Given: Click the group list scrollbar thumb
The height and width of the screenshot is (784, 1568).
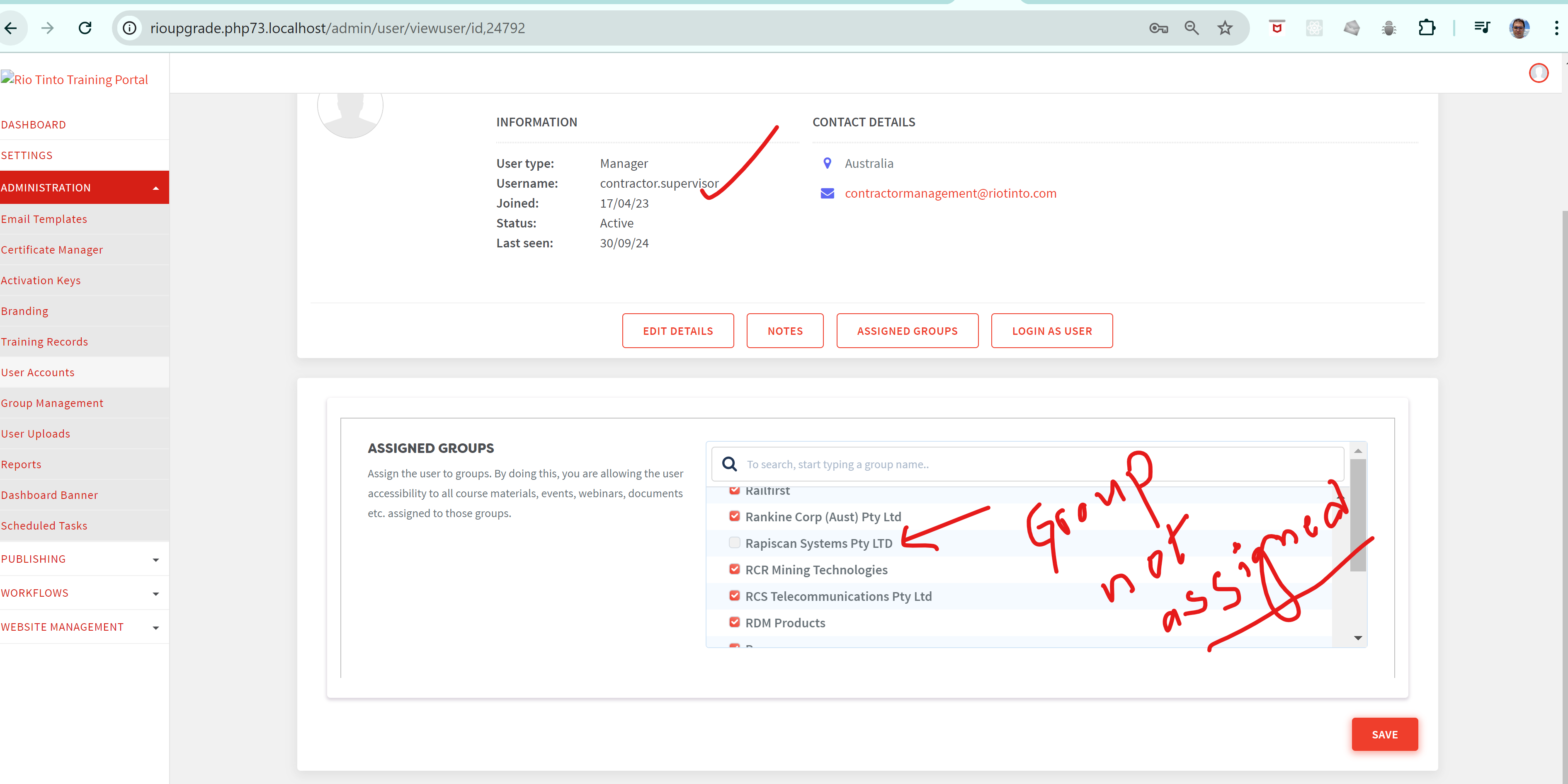Looking at the screenshot, I should (1357, 515).
